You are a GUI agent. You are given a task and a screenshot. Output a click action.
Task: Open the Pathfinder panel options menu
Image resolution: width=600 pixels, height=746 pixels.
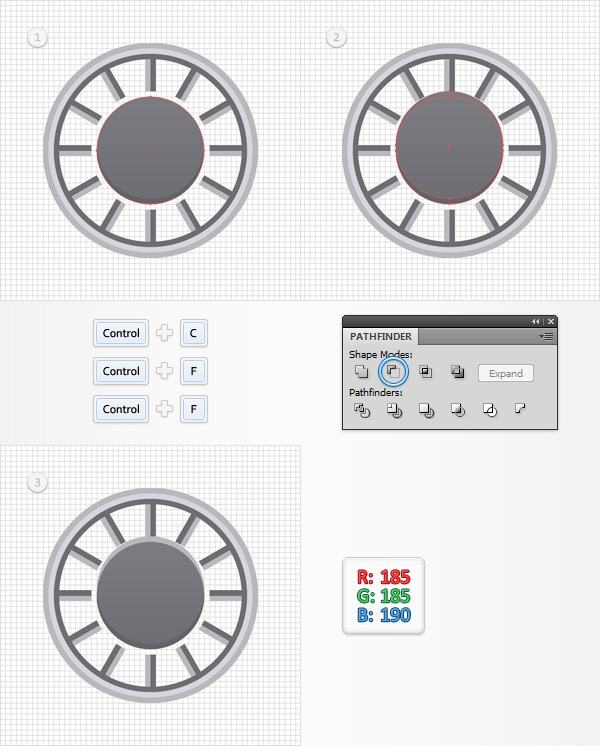546,336
